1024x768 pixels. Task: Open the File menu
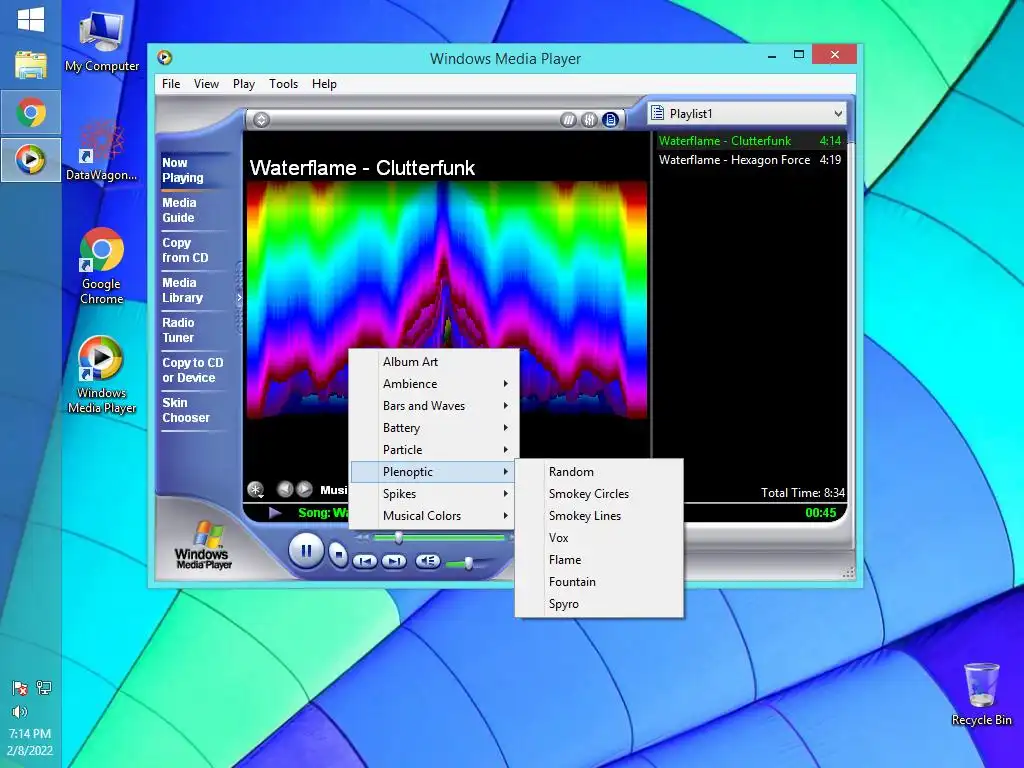(171, 84)
